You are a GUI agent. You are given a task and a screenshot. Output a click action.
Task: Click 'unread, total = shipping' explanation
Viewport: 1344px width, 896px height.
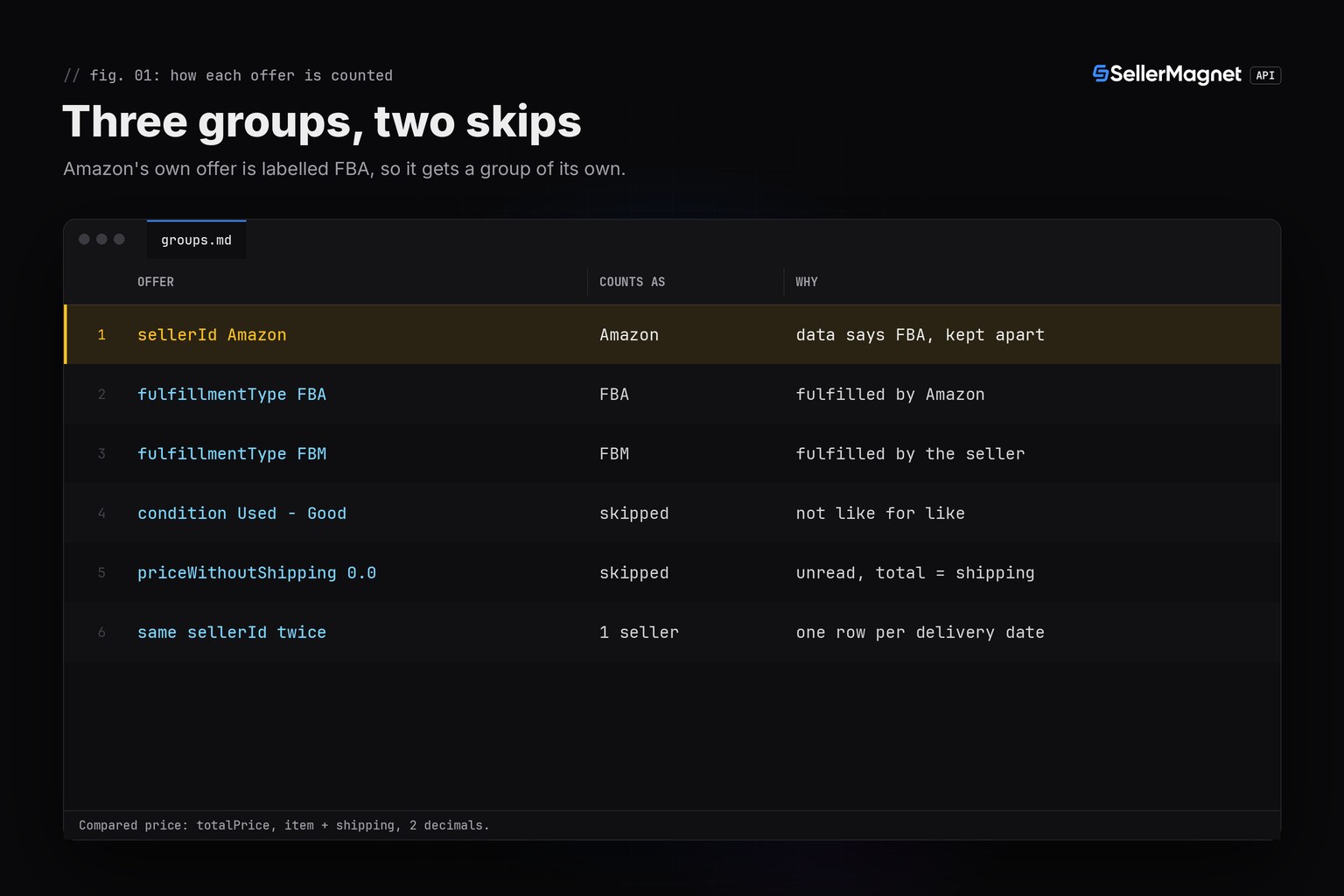pos(915,573)
